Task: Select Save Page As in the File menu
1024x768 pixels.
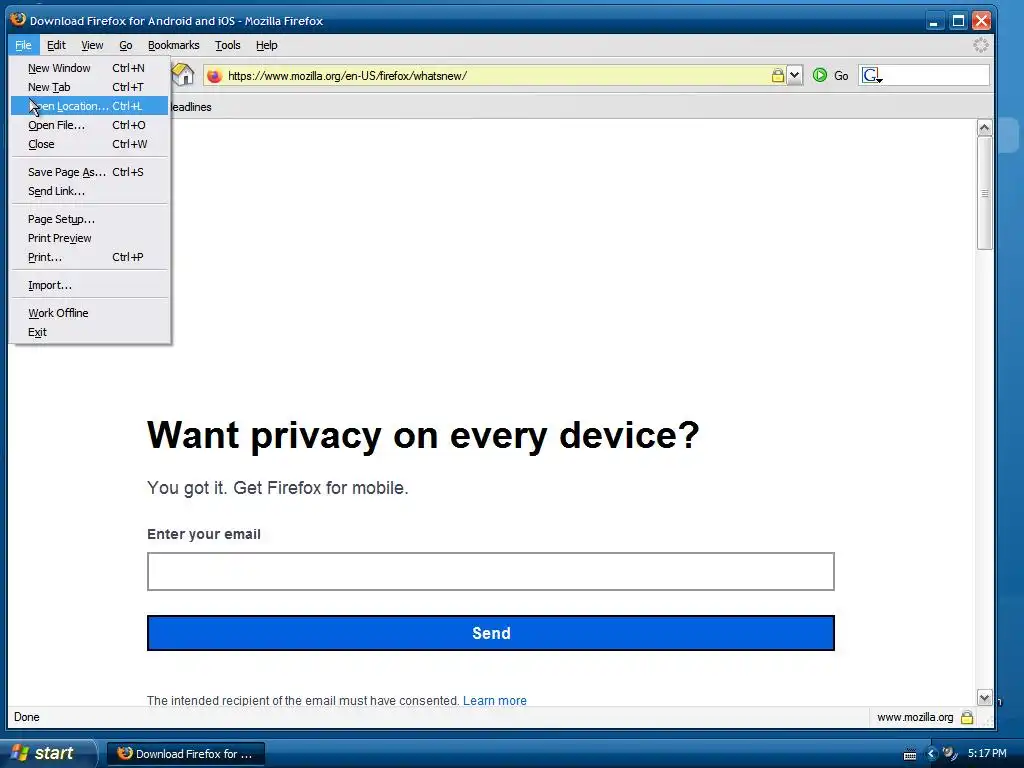Action: click(89, 172)
